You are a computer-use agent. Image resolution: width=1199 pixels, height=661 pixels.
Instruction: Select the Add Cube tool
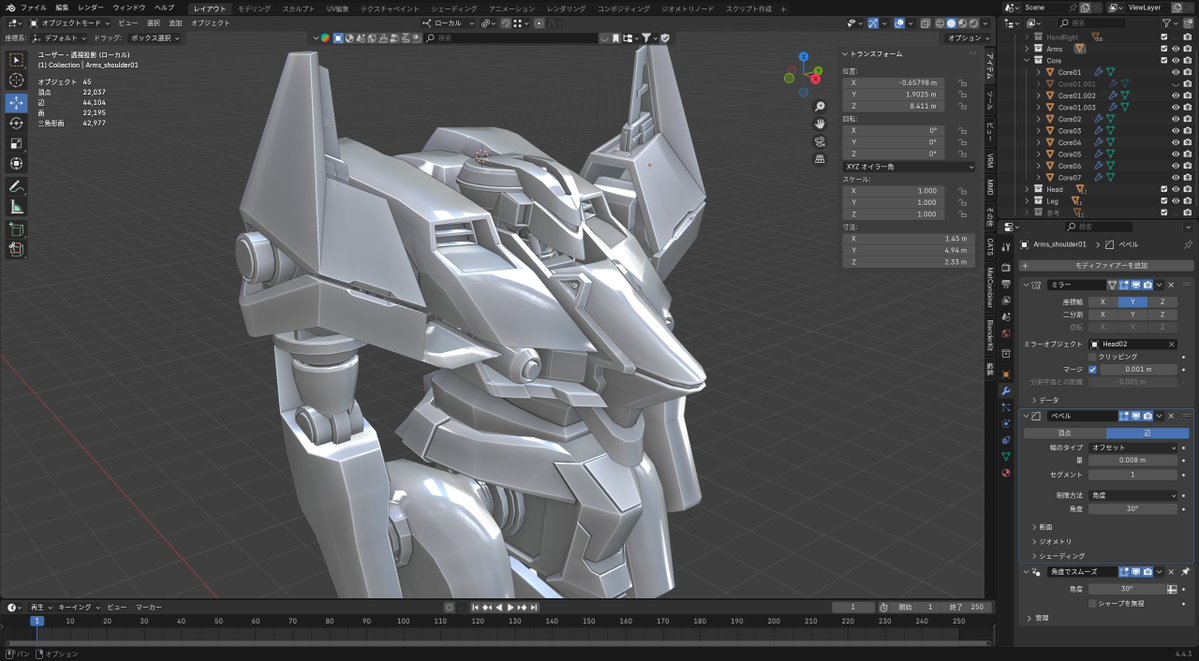(16, 229)
